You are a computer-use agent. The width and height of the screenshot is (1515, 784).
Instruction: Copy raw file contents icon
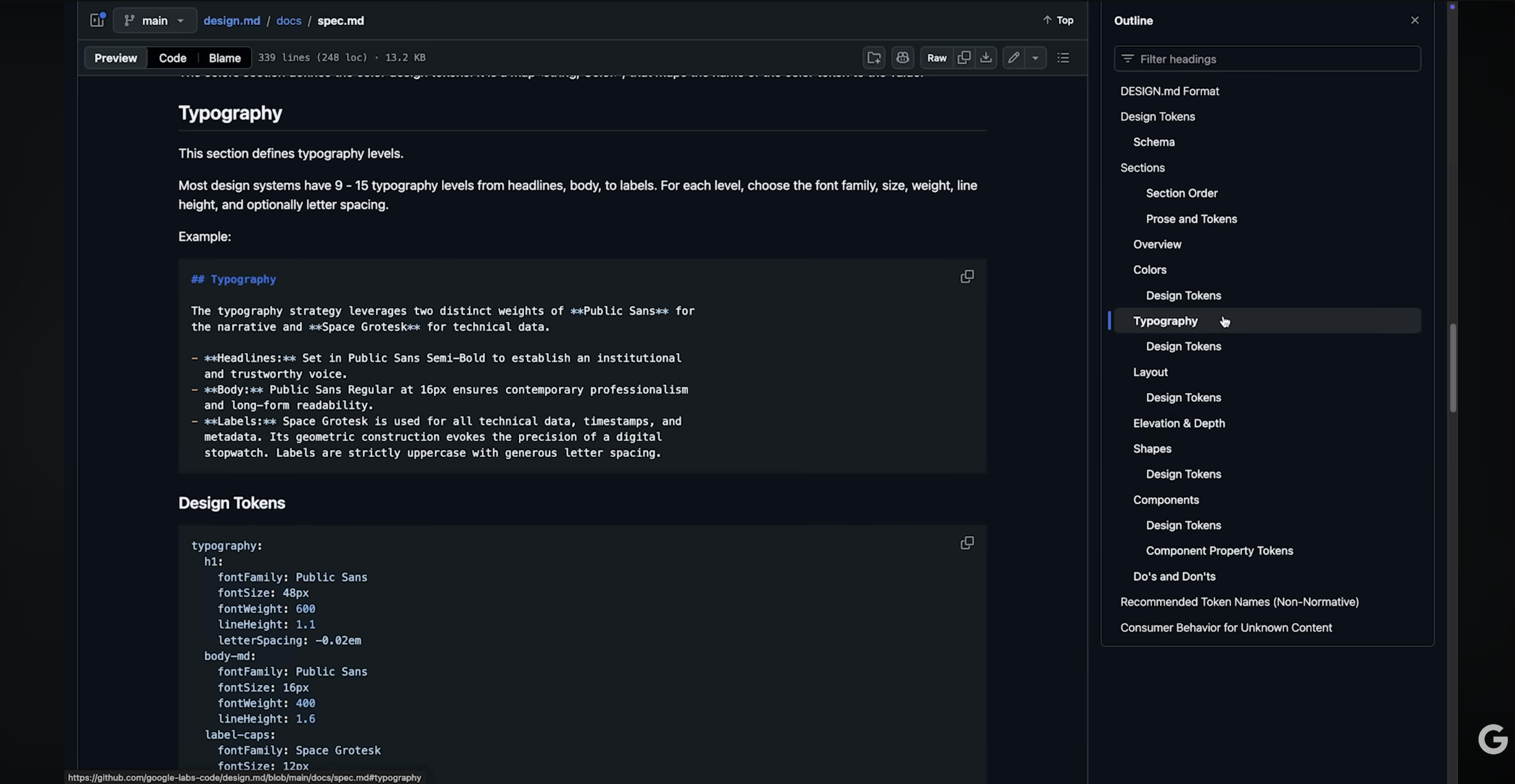[x=963, y=58]
